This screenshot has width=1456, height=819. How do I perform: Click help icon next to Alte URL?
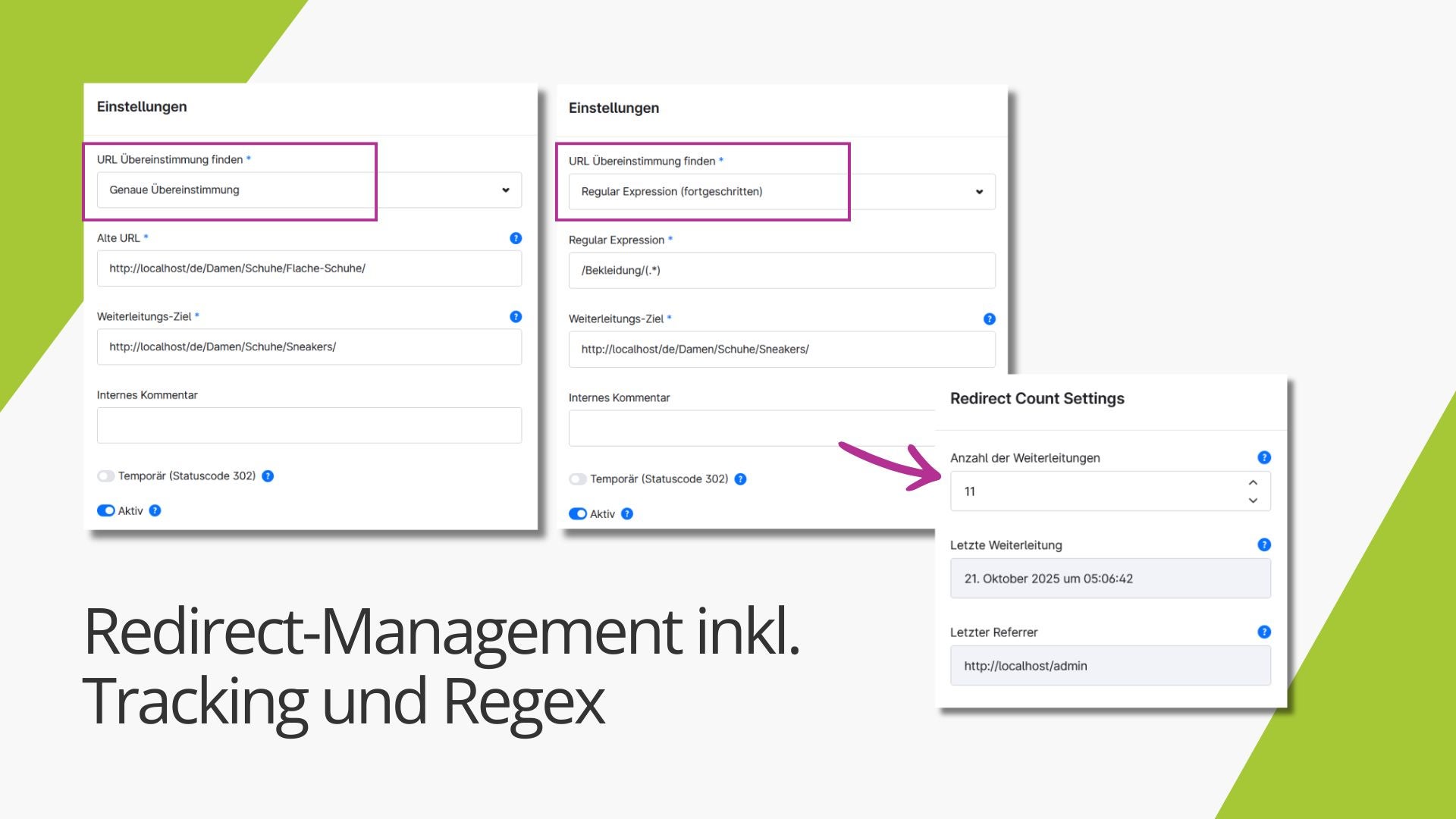pos(516,238)
